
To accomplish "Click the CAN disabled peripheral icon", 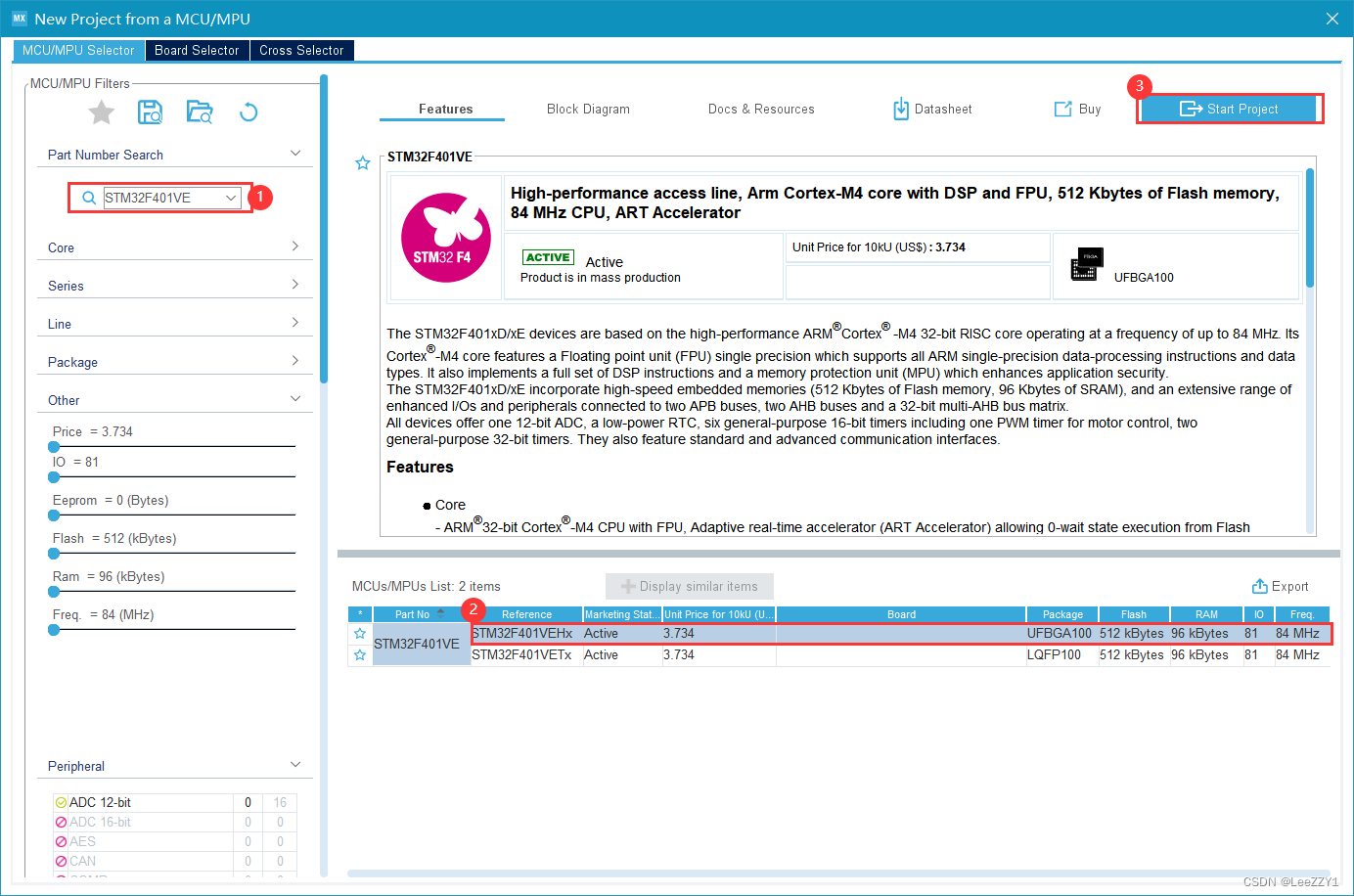I will click(61, 862).
